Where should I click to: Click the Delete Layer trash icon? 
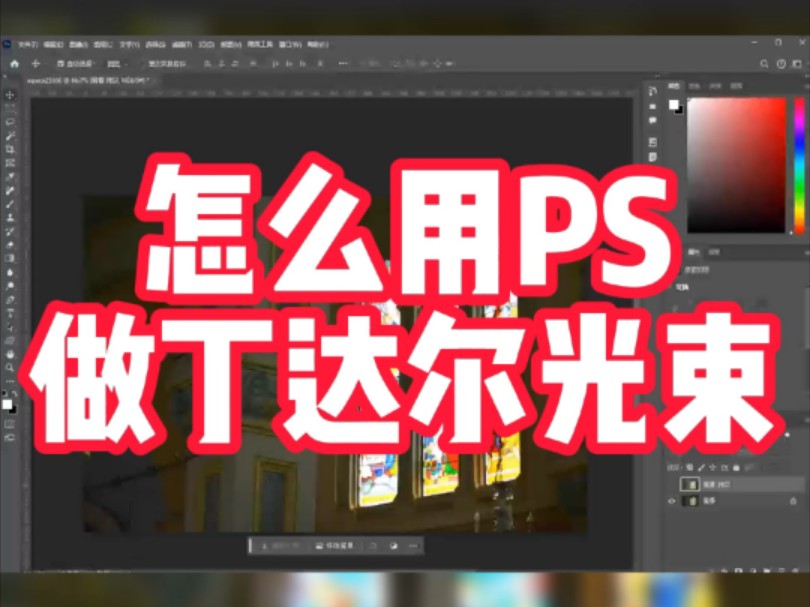797,570
